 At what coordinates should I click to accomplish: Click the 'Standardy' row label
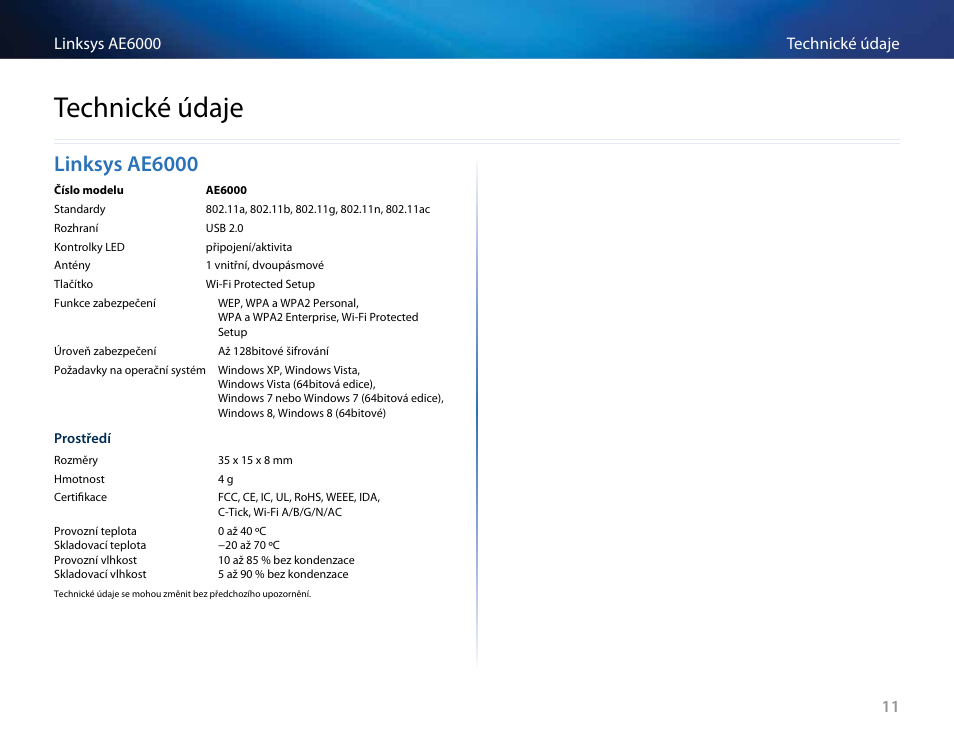80,209
